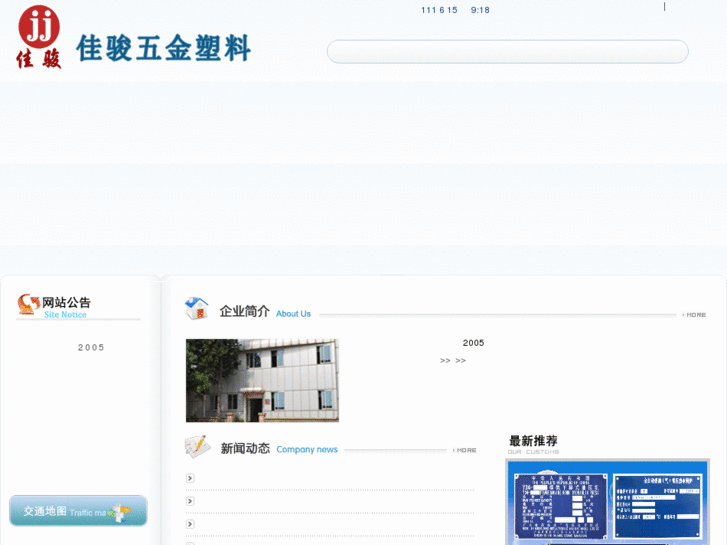Click the red jj 佳骏 logo
The width and height of the screenshot is (727, 545).
click(39, 37)
